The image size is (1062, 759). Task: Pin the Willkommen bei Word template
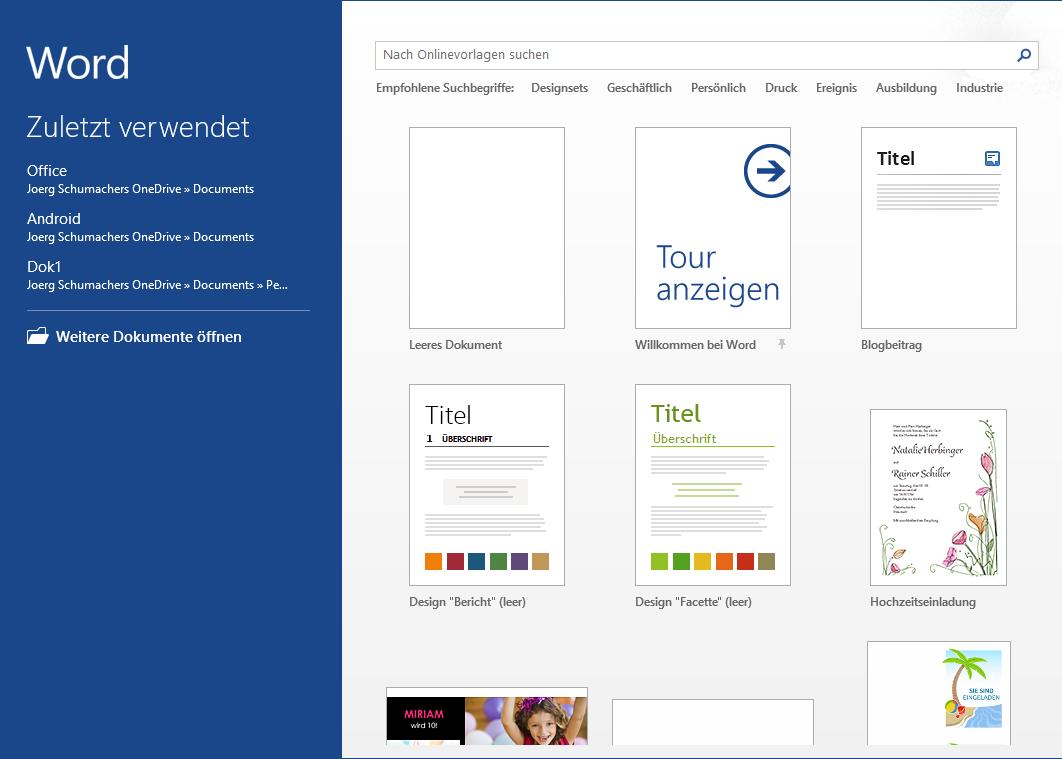click(x=782, y=344)
